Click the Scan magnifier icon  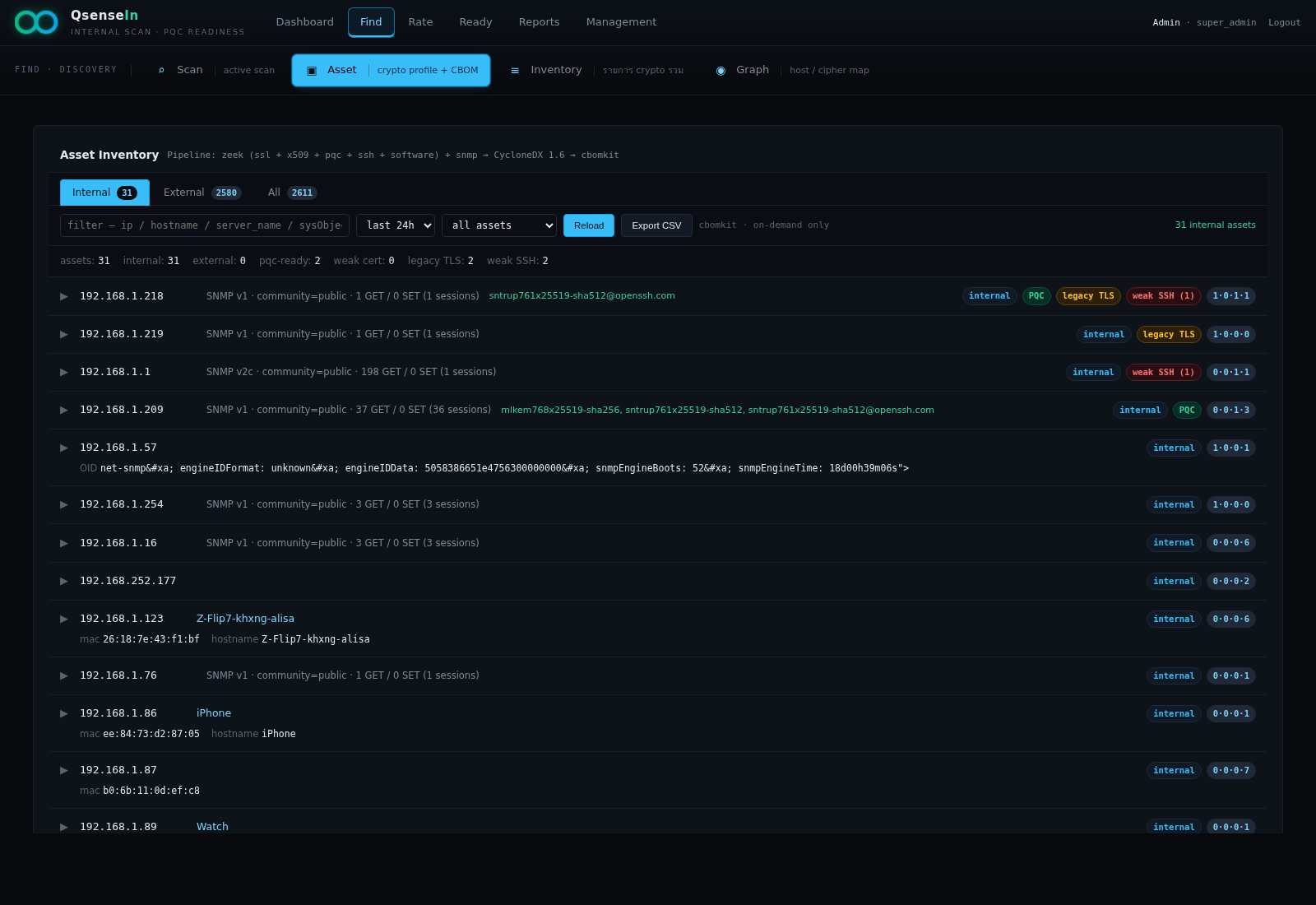[x=161, y=70]
